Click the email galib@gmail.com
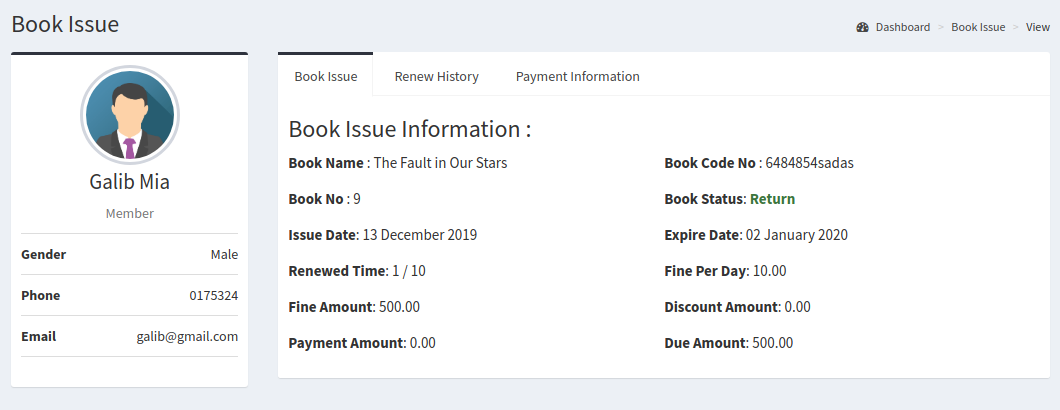 (x=187, y=337)
